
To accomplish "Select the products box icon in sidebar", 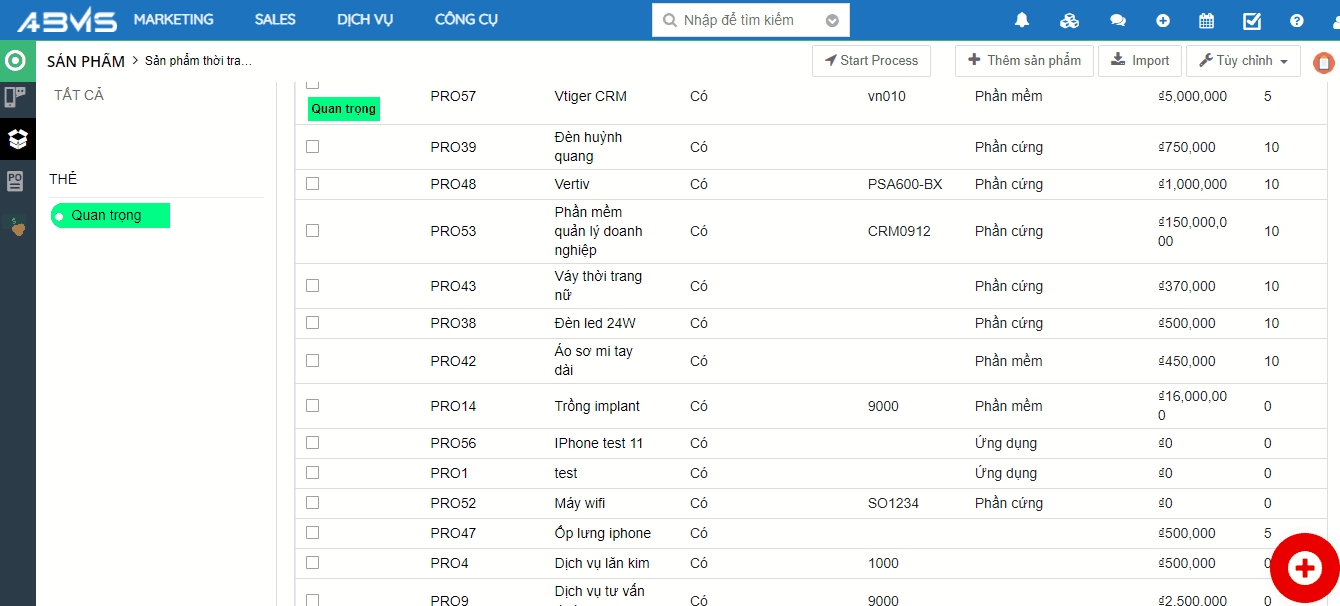I will coord(17,139).
